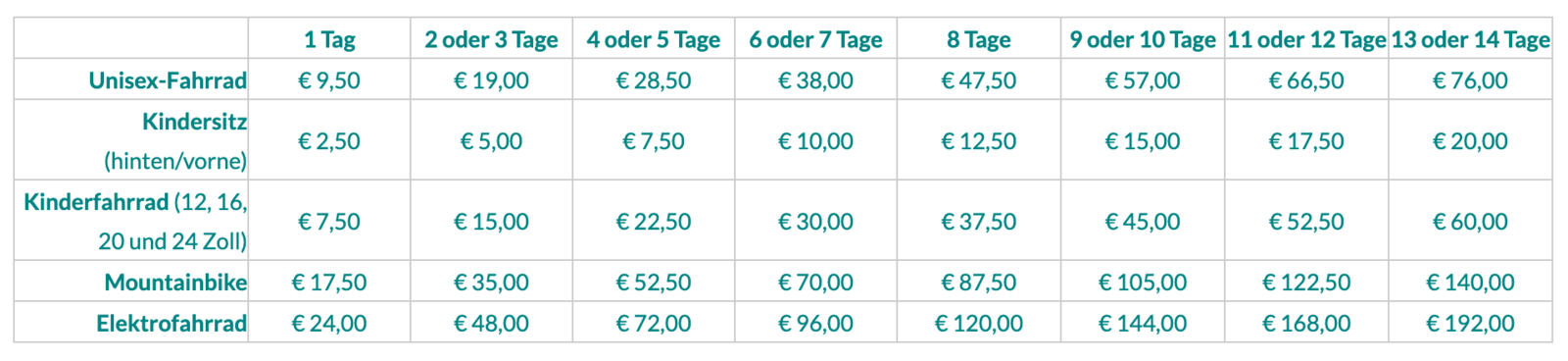Select the '1 Tag' column header
Screen dimensions: 1568x361
(329, 40)
